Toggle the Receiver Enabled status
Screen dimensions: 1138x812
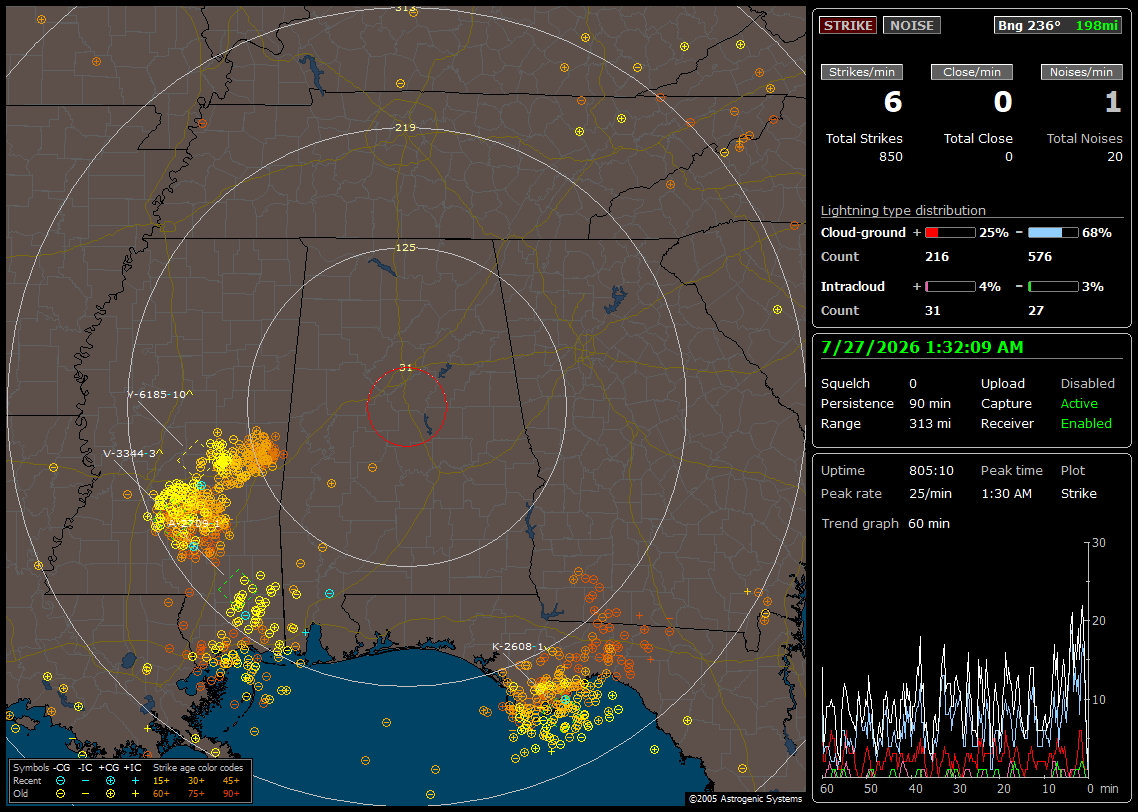tap(1086, 424)
